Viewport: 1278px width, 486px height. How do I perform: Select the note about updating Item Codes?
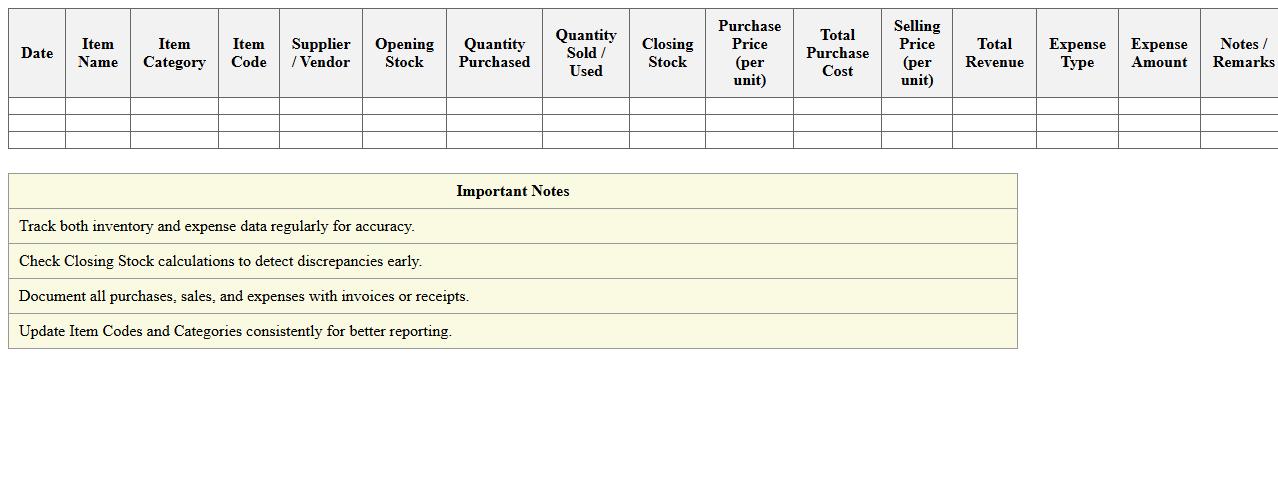click(236, 331)
